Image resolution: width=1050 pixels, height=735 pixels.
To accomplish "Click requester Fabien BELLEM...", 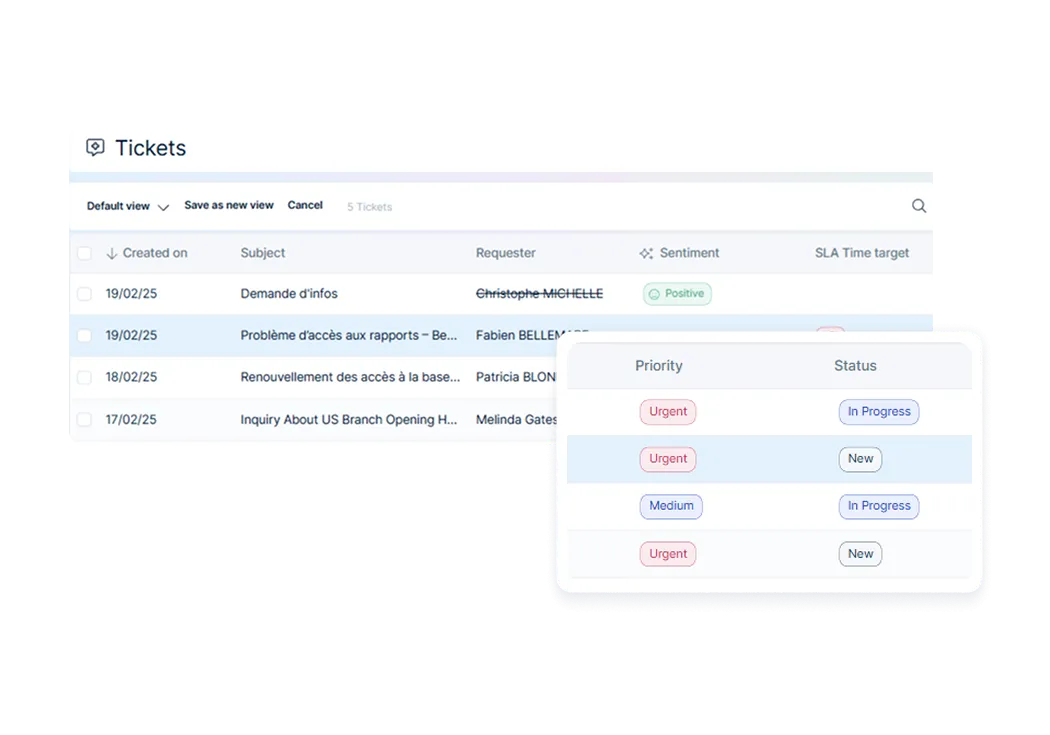I will pyautogui.click(x=532, y=335).
